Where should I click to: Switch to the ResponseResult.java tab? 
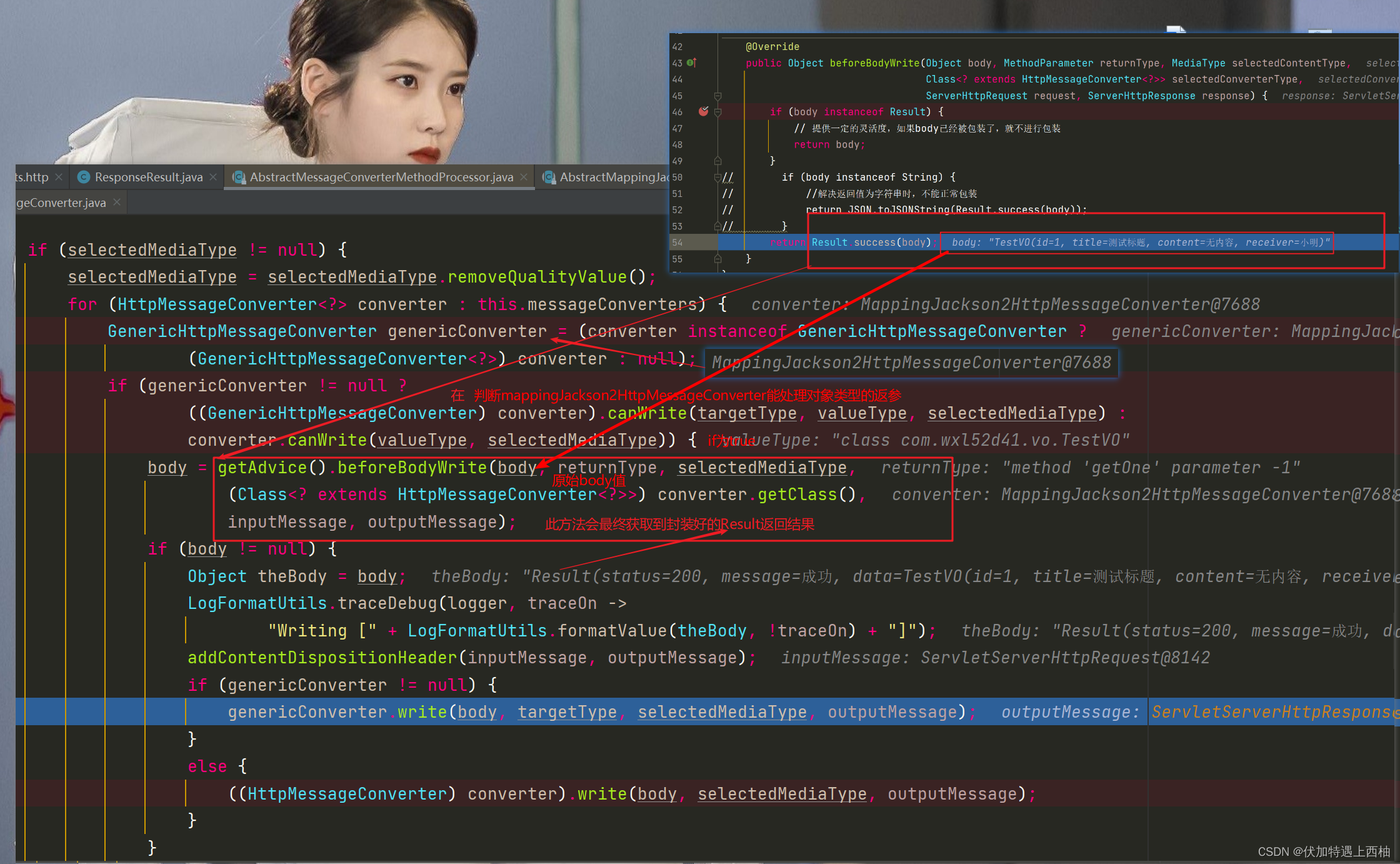(148, 178)
